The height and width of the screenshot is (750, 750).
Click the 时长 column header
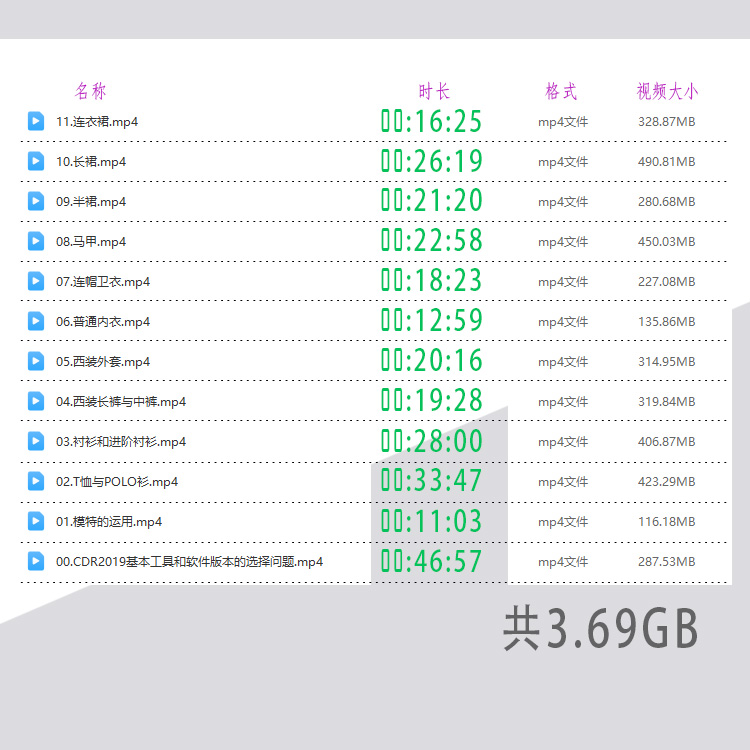click(x=434, y=91)
